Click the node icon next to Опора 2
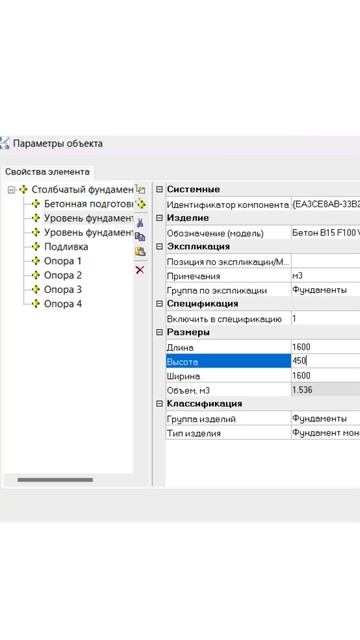The image size is (360, 640). (x=36, y=275)
